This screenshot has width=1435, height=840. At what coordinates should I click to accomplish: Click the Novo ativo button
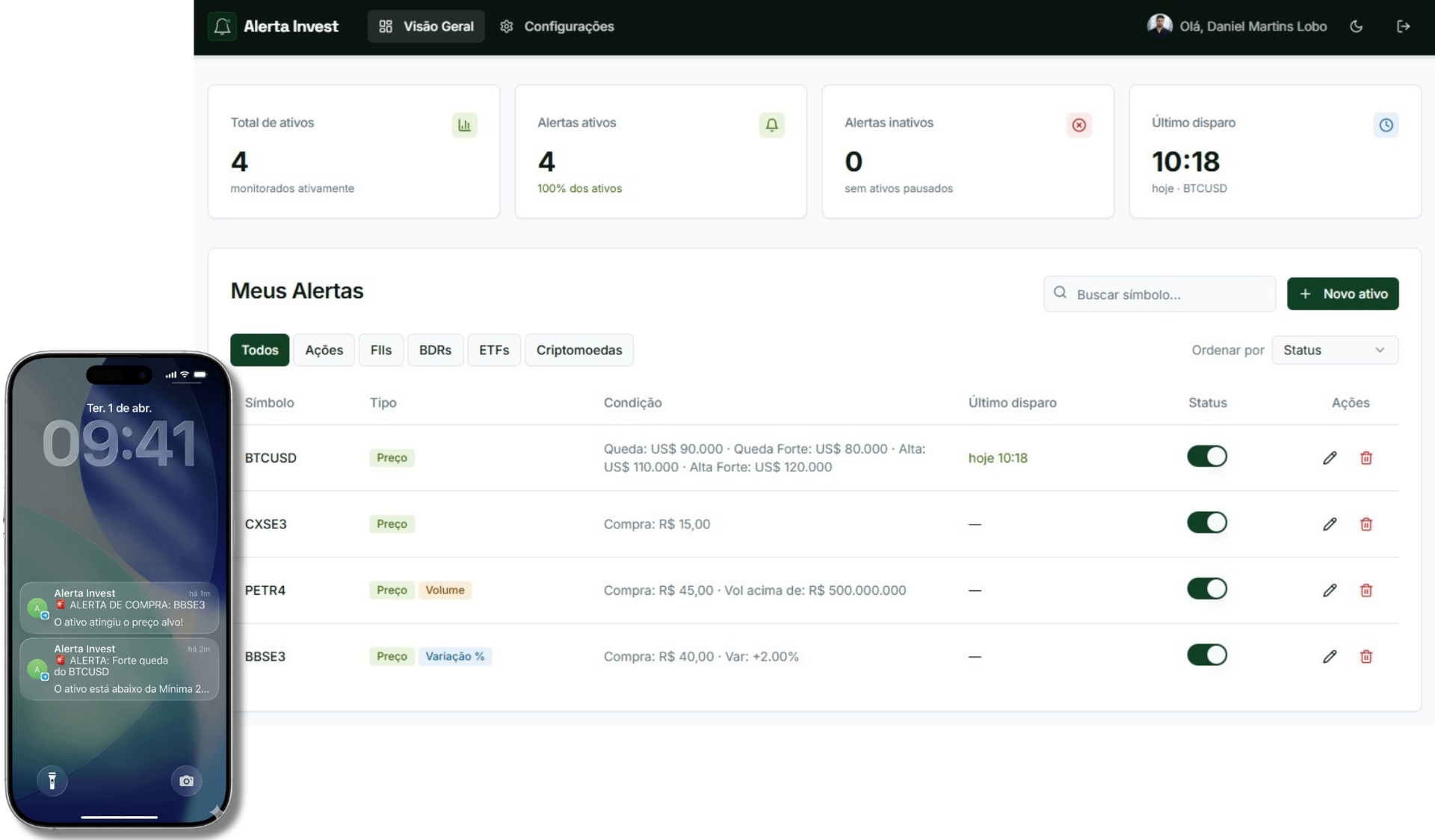(1342, 294)
